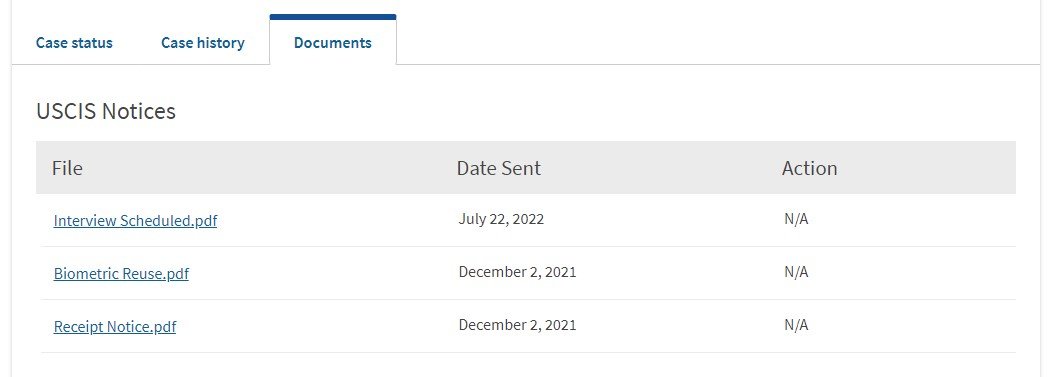The width and height of the screenshot is (1063, 377).
Task: Open the Interview Scheduled.pdf notice
Action: [135, 220]
